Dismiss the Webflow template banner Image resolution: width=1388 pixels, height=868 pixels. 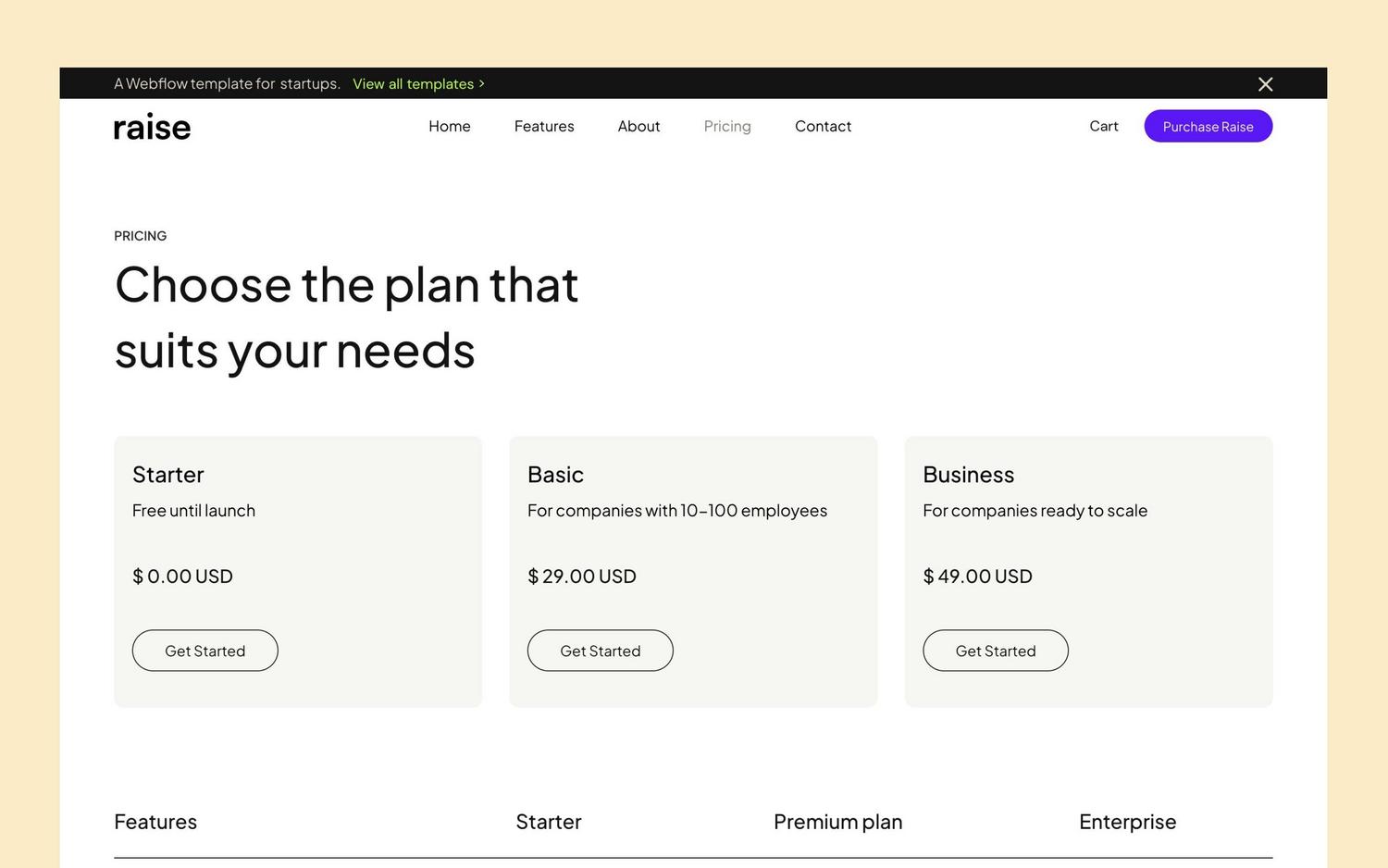click(x=1265, y=83)
